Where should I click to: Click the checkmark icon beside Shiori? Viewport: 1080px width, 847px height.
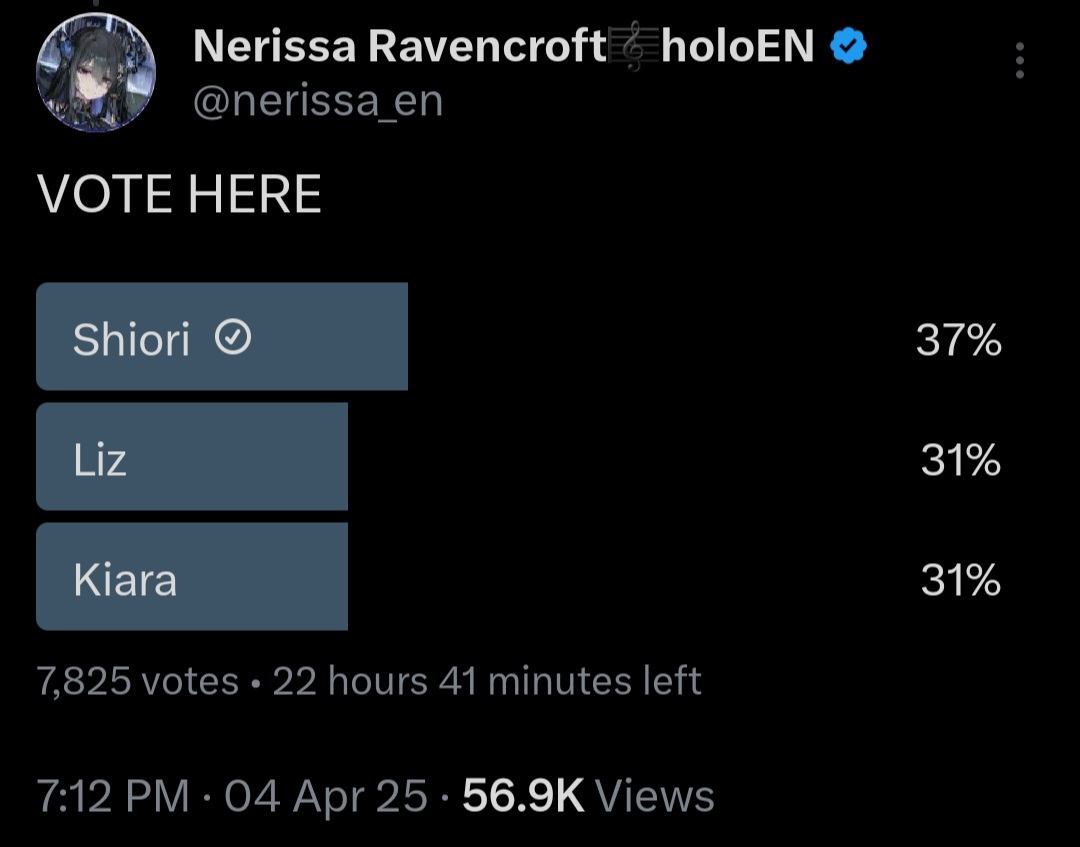[233, 340]
